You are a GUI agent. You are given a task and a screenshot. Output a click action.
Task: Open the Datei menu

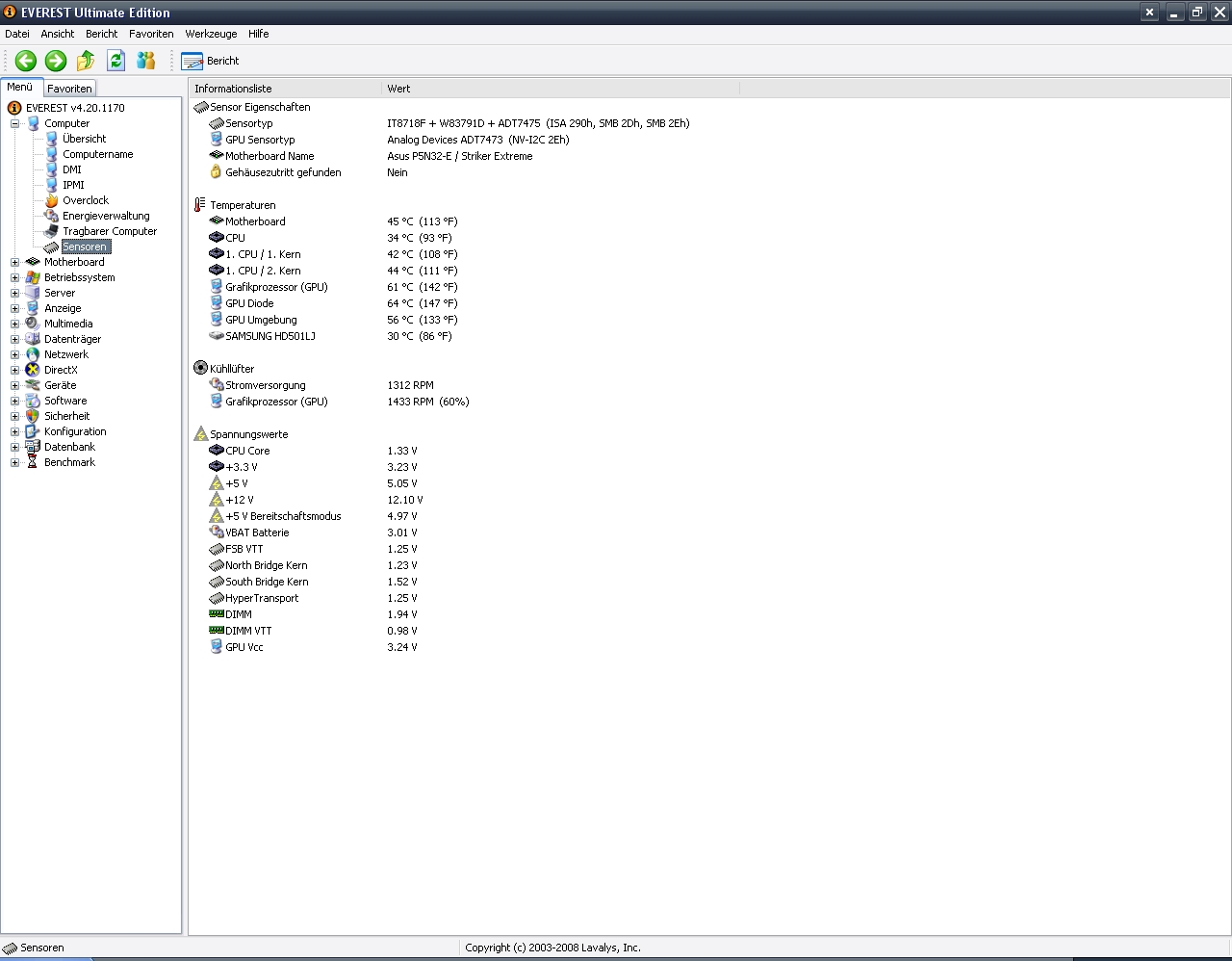17,34
